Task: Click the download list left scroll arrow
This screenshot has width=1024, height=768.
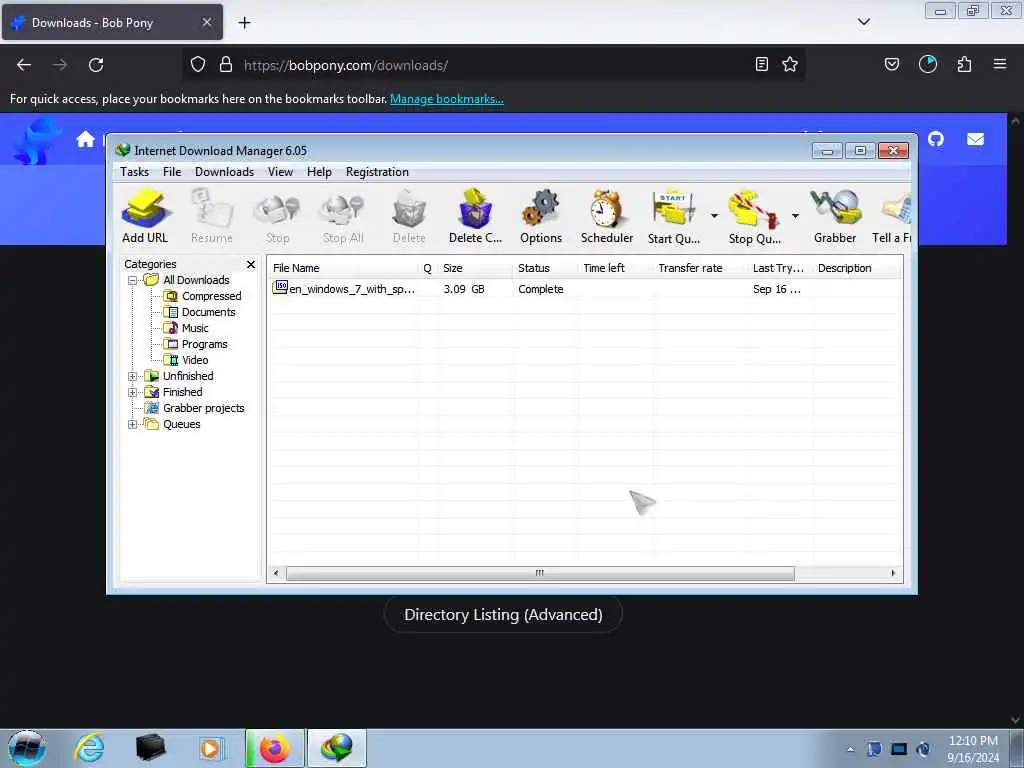Action: (276, 573)
